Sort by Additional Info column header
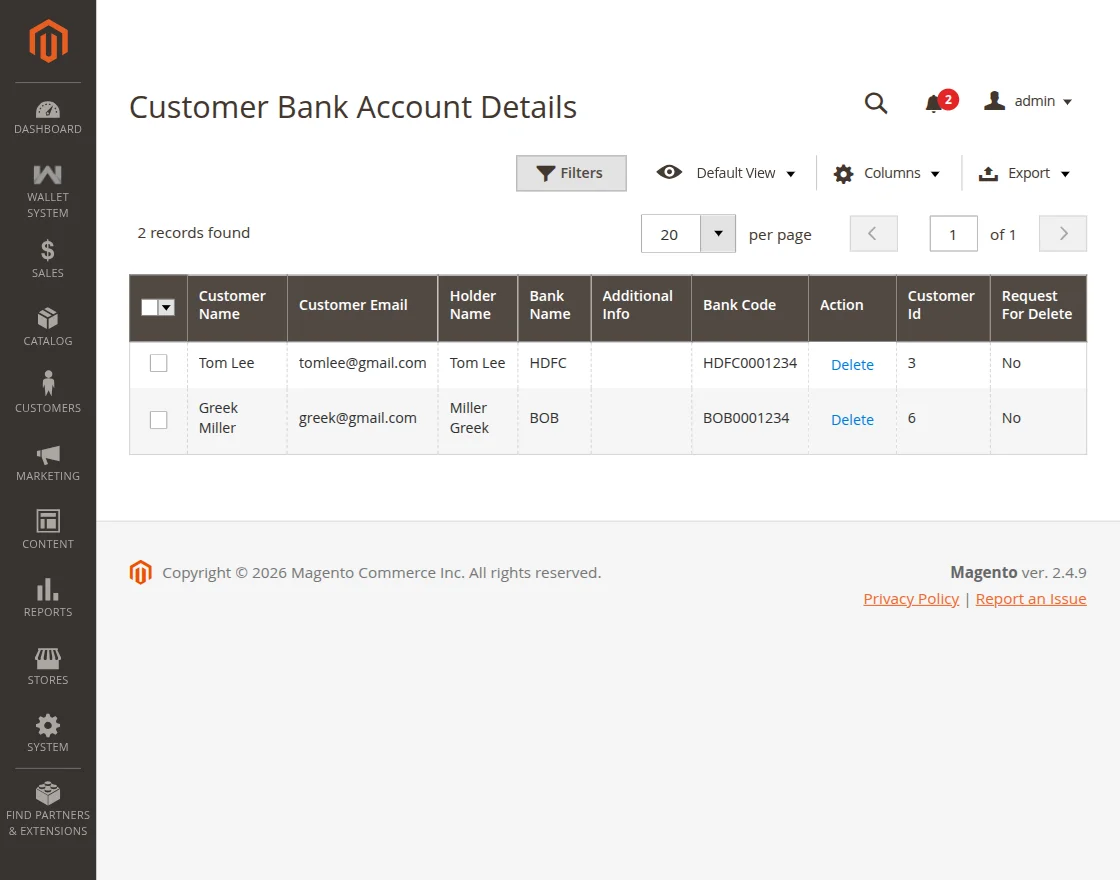 click(641, 308)
